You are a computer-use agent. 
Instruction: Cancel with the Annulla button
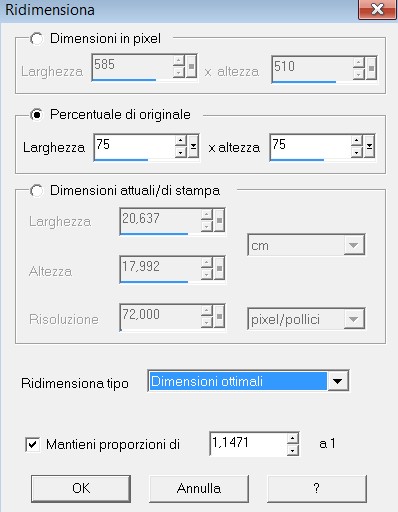coord(199,488)
